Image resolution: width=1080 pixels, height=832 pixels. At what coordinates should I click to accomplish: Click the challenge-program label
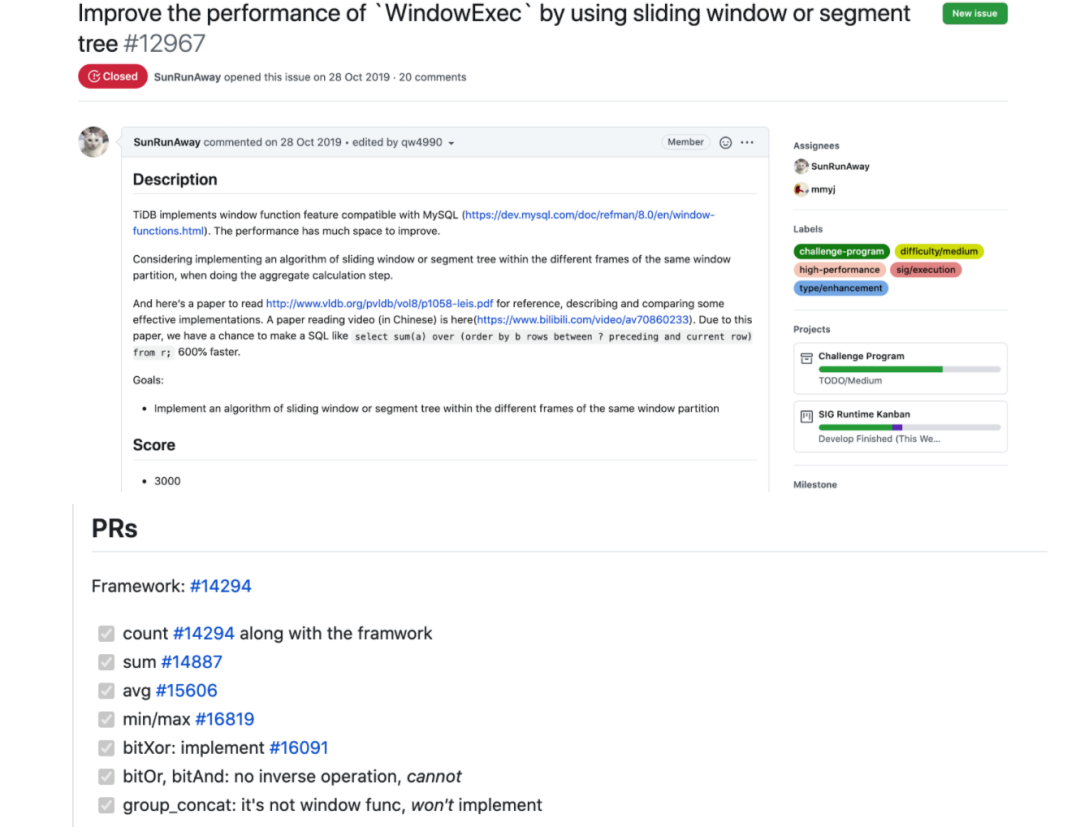pyautogui.click(x=841, y=252)
